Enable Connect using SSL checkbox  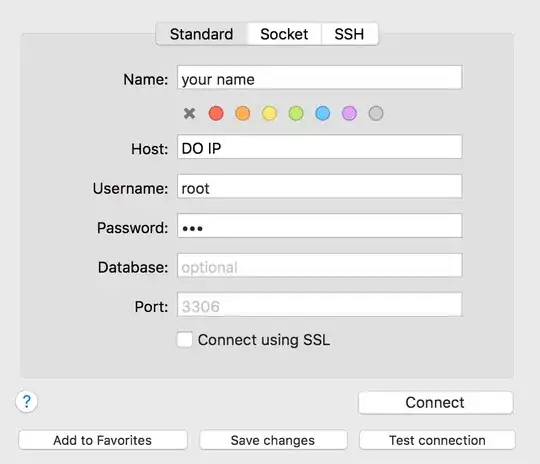[x=185, y=340]
